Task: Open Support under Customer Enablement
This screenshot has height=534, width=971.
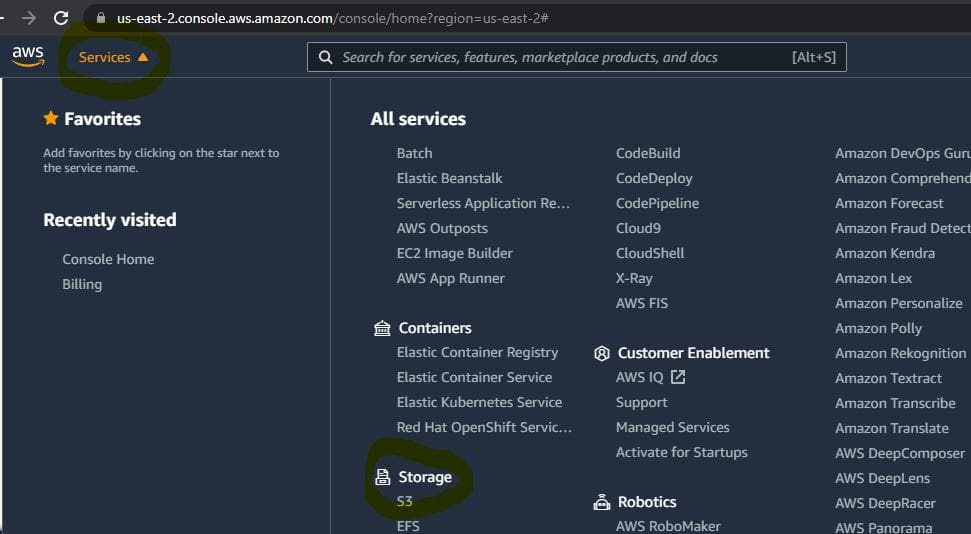Action: coord(642,403)
